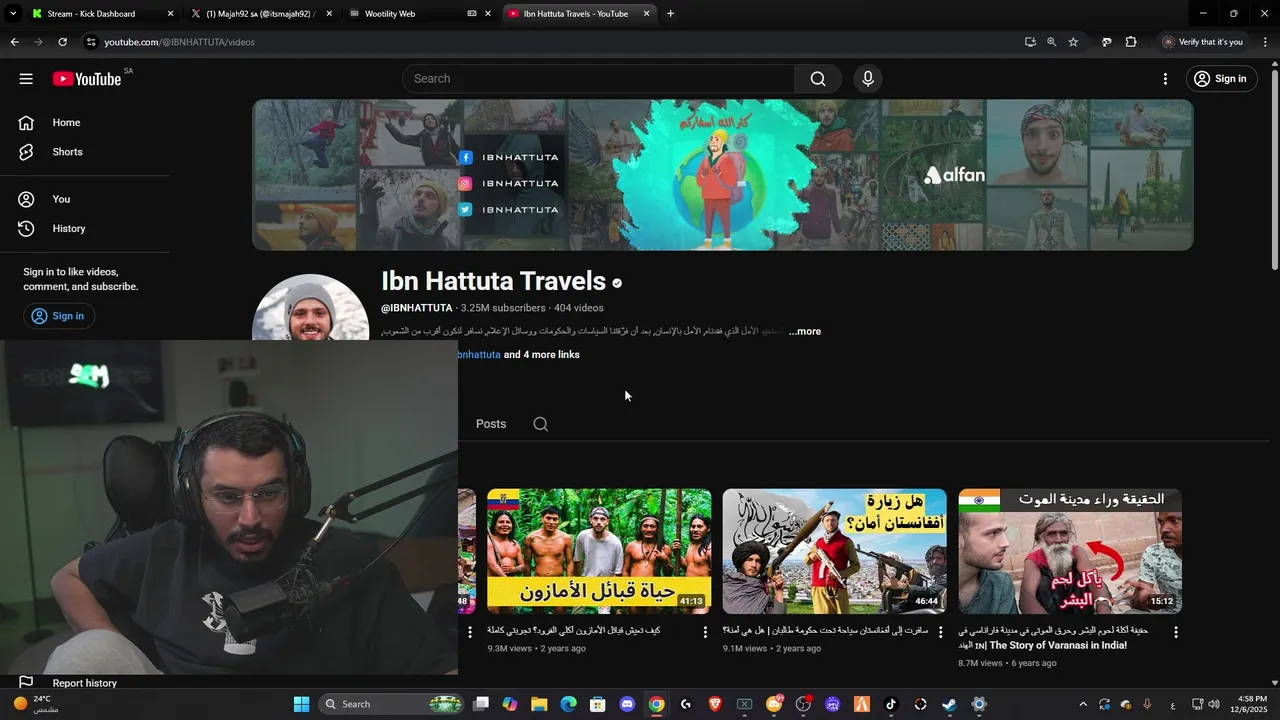Open options menu for the Varanasi video
The width and height of the screenshot is (1280, 720).
coord(1176,632)
